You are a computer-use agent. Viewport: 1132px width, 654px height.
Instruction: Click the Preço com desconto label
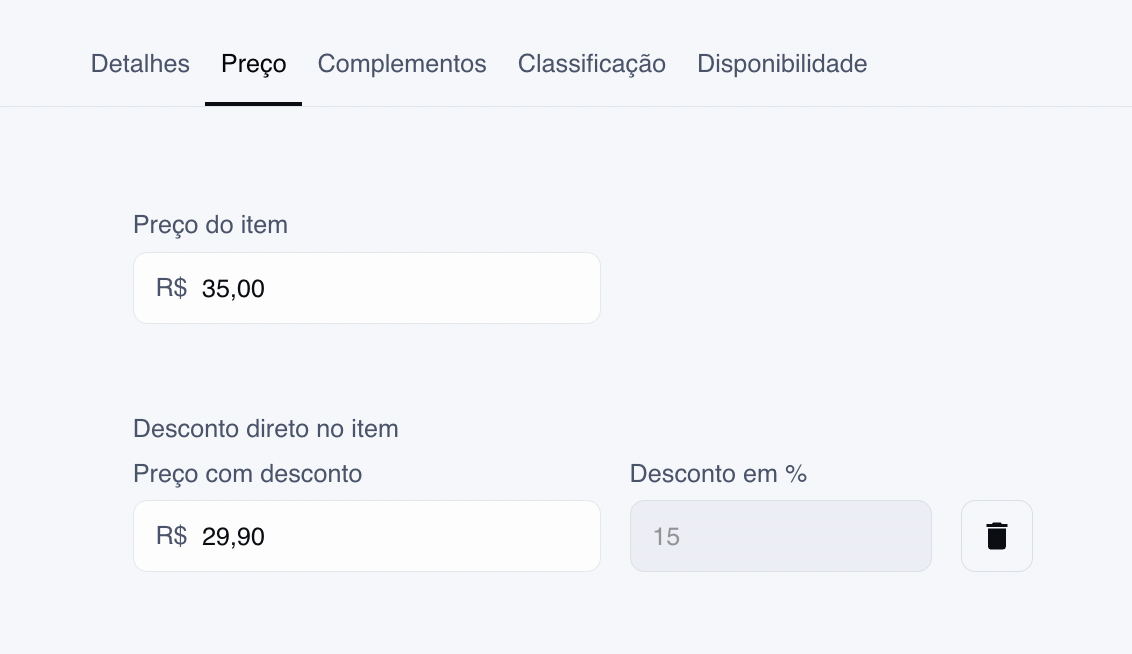tap(248, 474)
